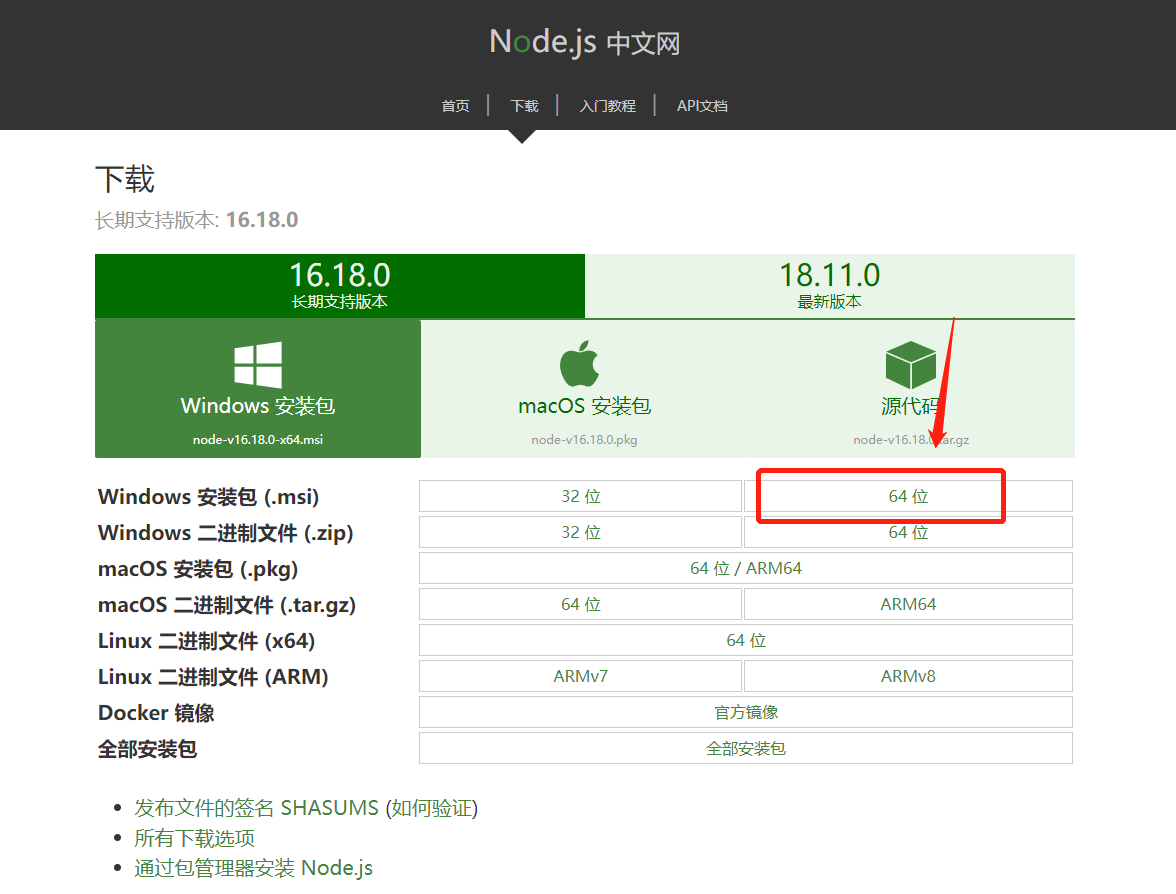Download Linux x64 64 位 binary
Viewport: 1176px width, 894px height.
[746, 640]
